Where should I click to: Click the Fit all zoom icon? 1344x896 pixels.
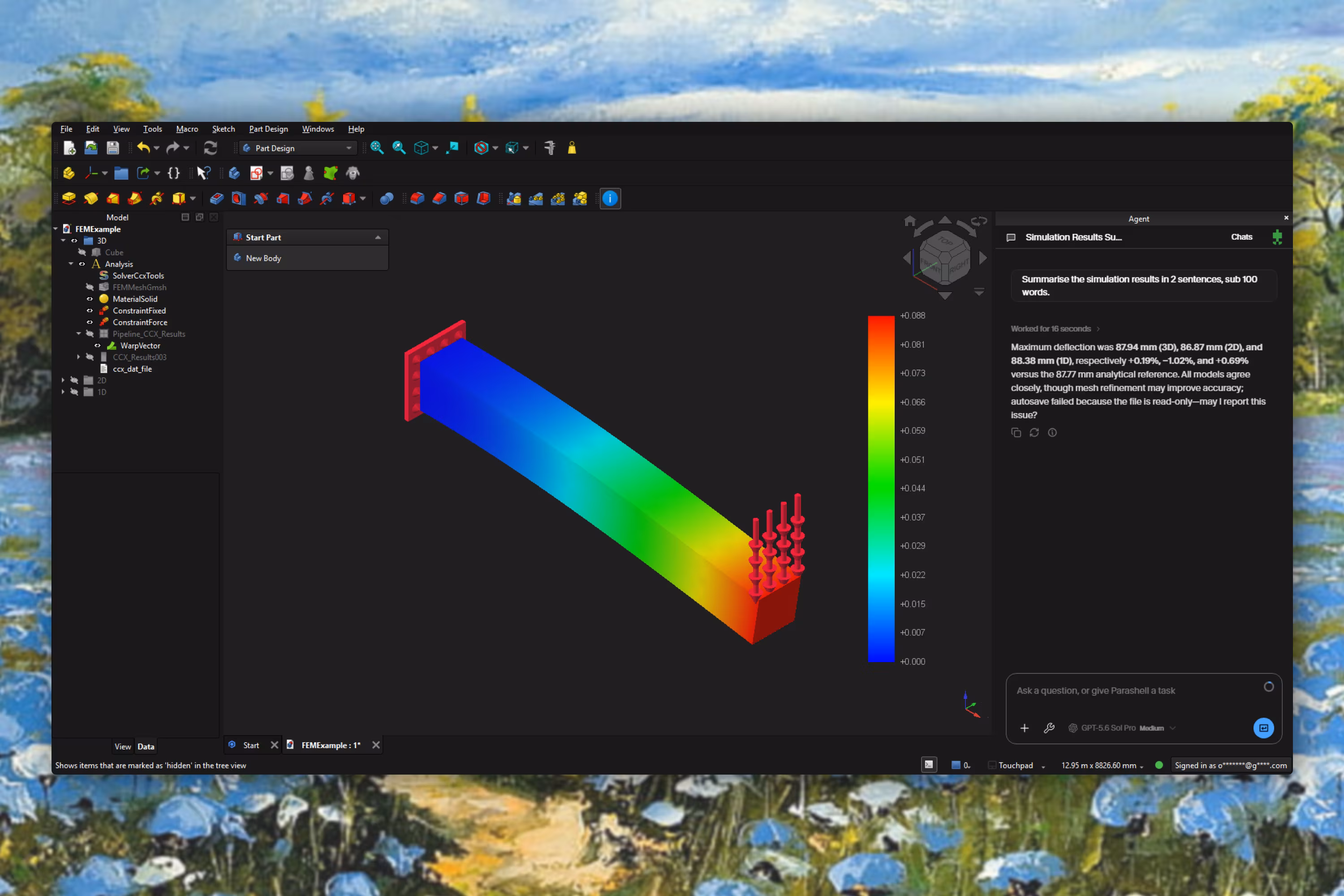[377, 148]
